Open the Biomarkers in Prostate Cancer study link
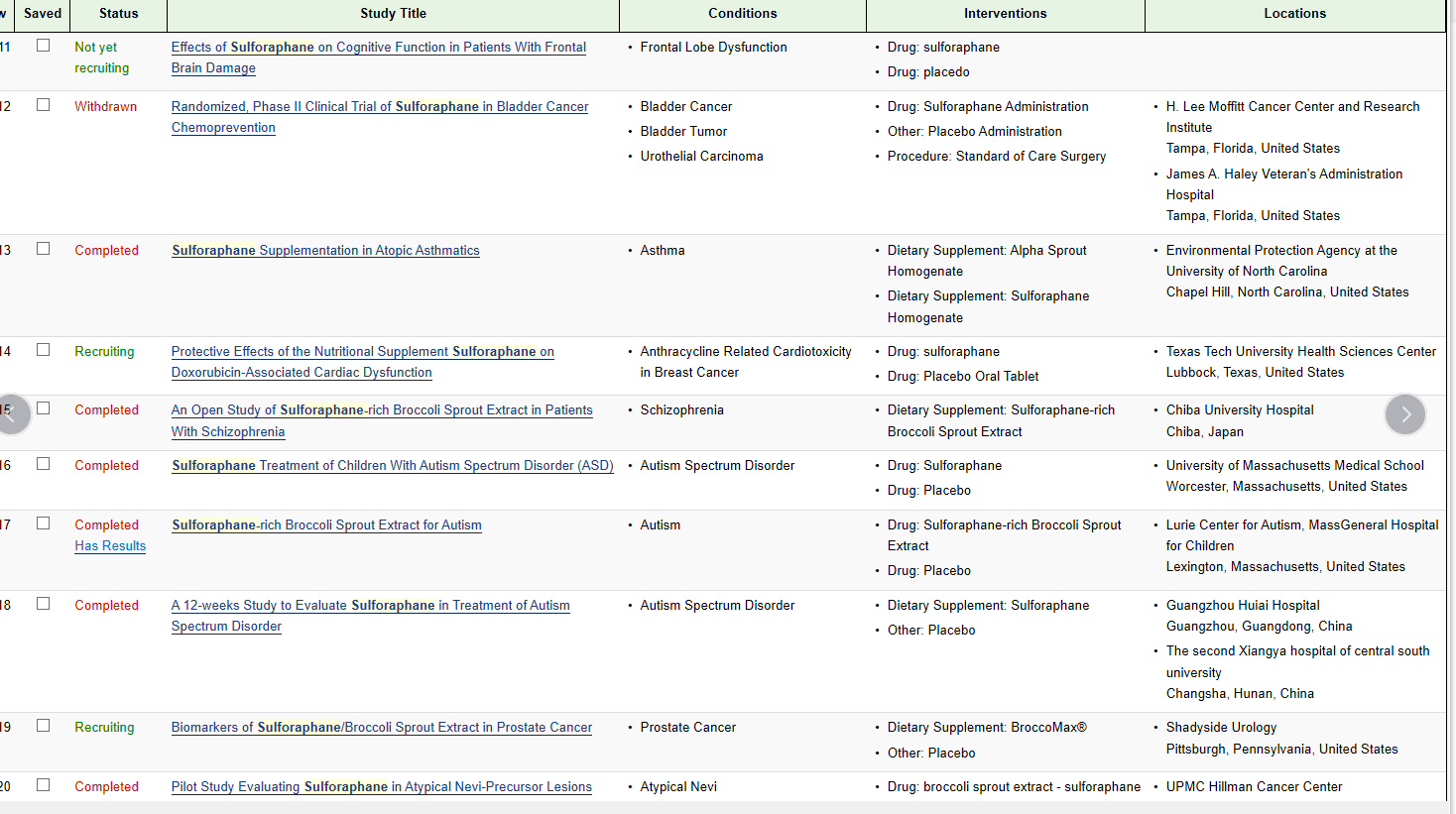 click(x=381, y=728)
